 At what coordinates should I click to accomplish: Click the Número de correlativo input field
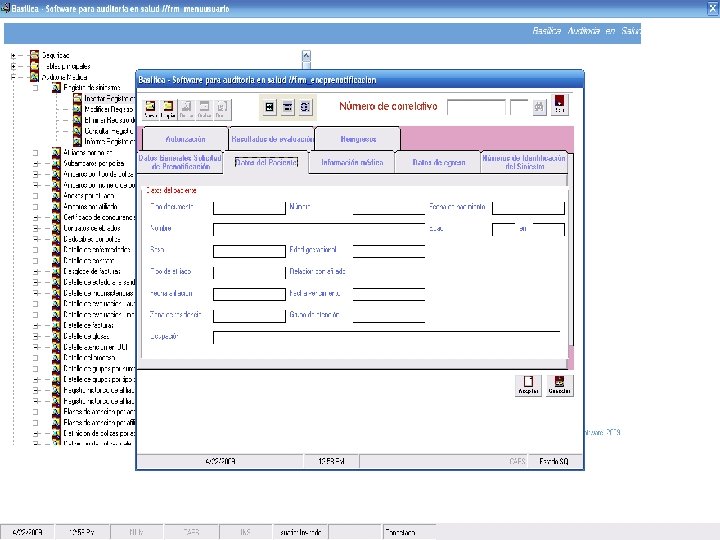(476, 107)
